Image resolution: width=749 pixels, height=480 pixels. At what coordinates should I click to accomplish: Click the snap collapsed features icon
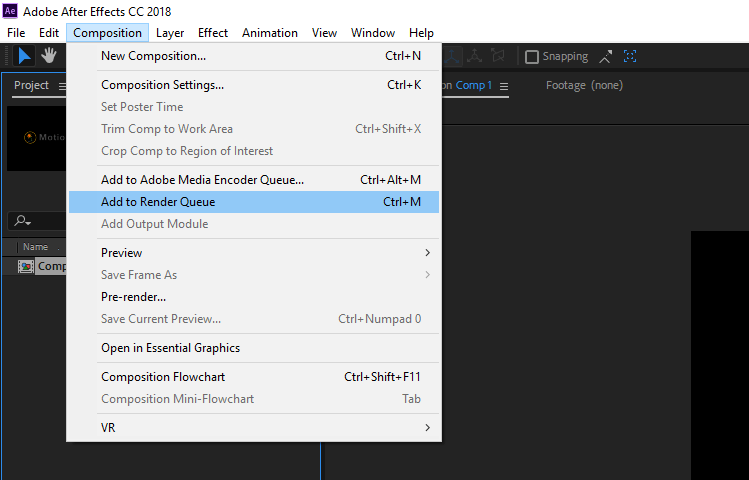(630, 57)
